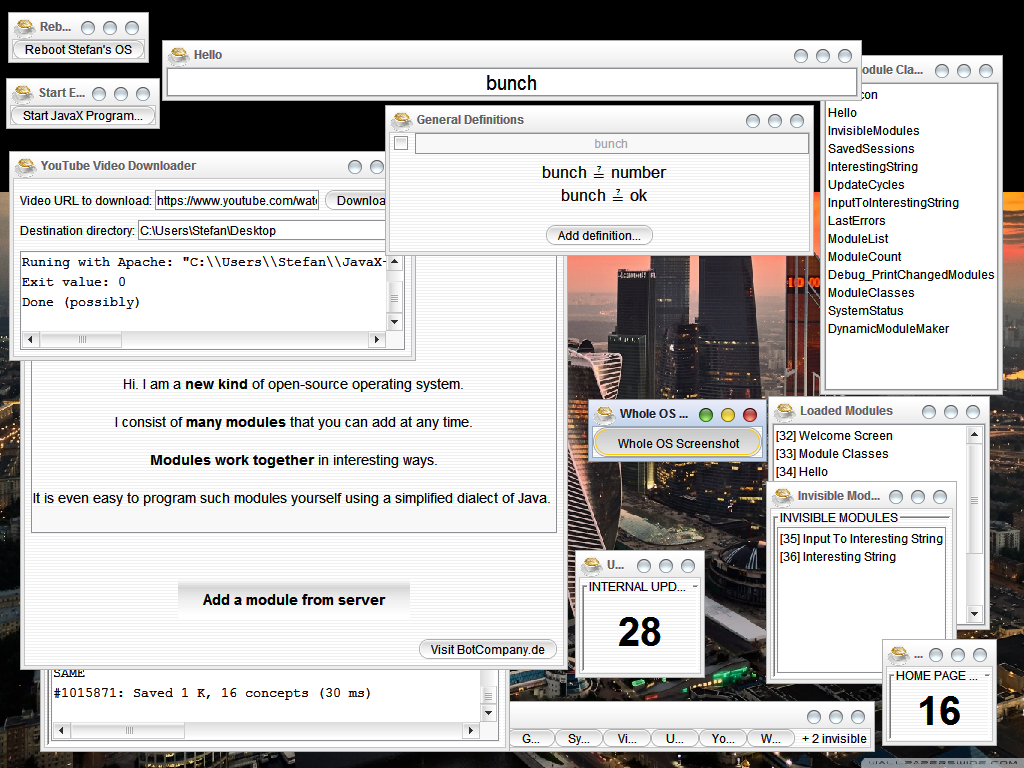Click the down arrow in Loaded Modules scrollbar
The height and width of the screenshot is (768, 1024).
(974, 614)
